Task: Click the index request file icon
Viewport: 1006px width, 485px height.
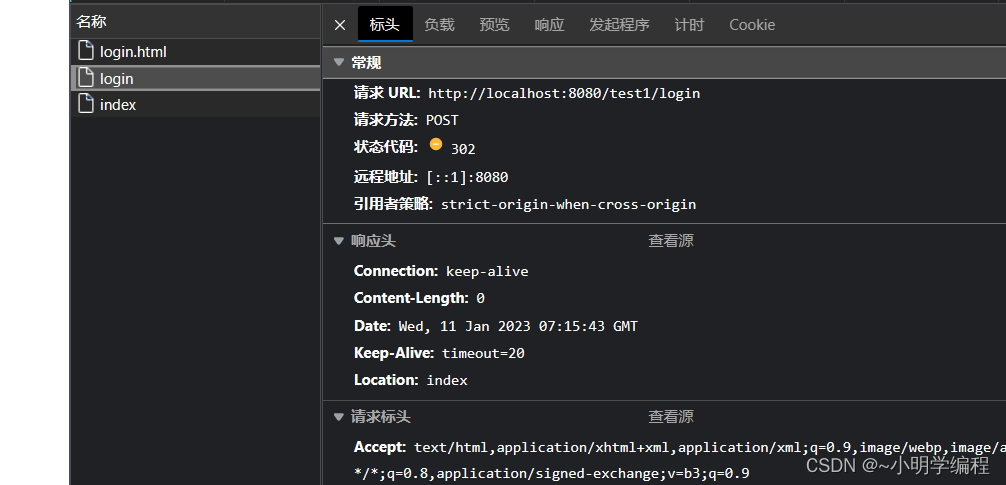Action: click(x=86, y=104)
